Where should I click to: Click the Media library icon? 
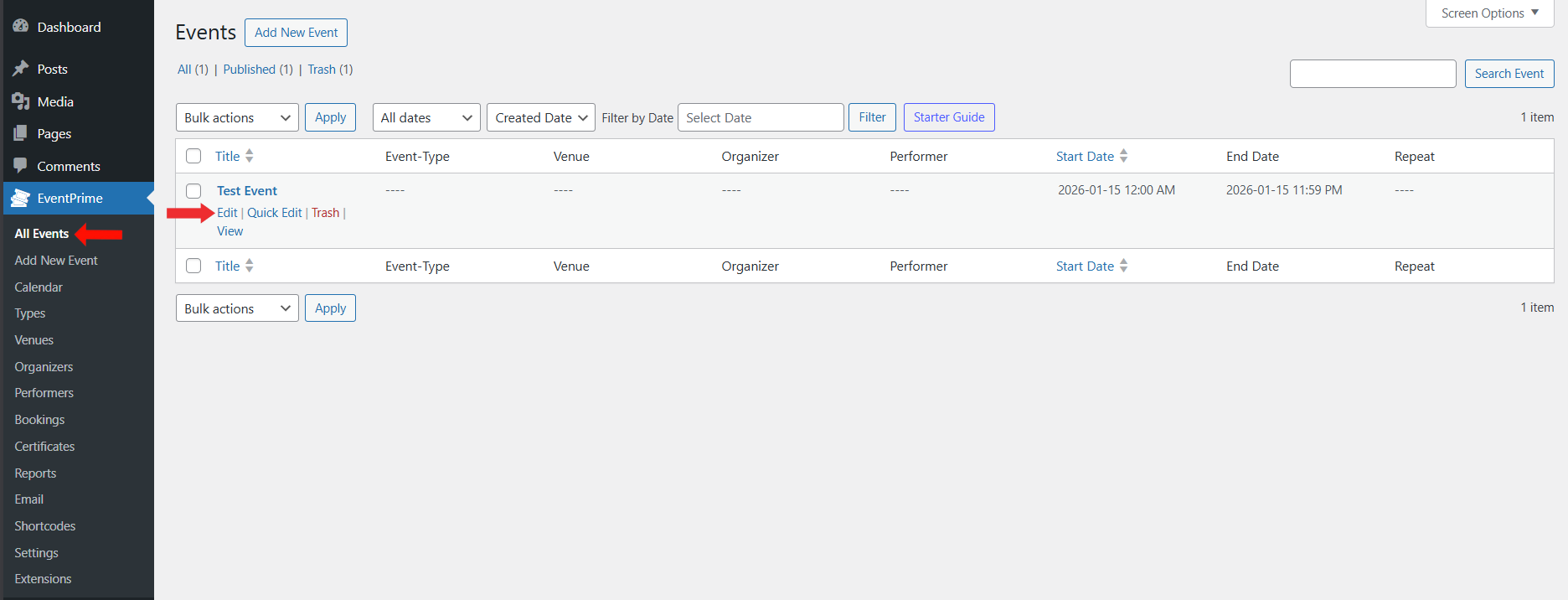(x=21, y=101)
